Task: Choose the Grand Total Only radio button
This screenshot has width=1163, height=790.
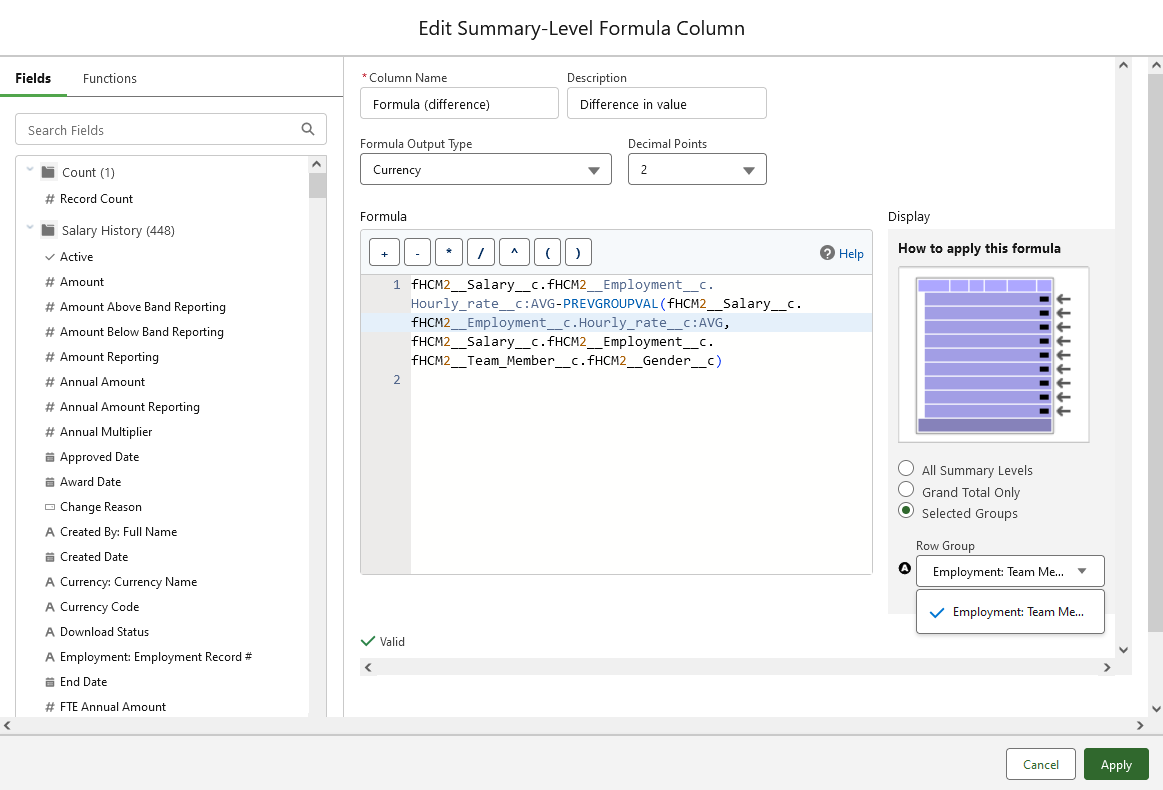Action: click(x=906, y=490)
